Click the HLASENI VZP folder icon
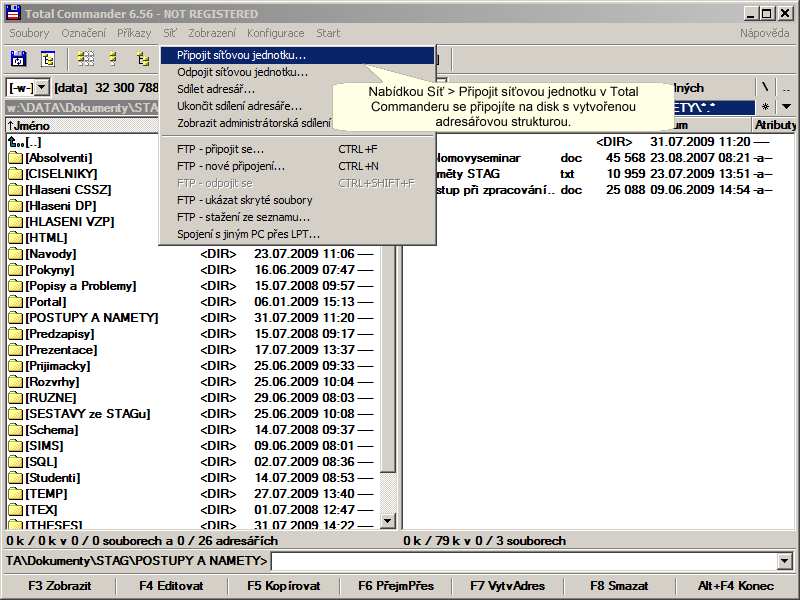800x600 pixels. (x=16, y=222)
